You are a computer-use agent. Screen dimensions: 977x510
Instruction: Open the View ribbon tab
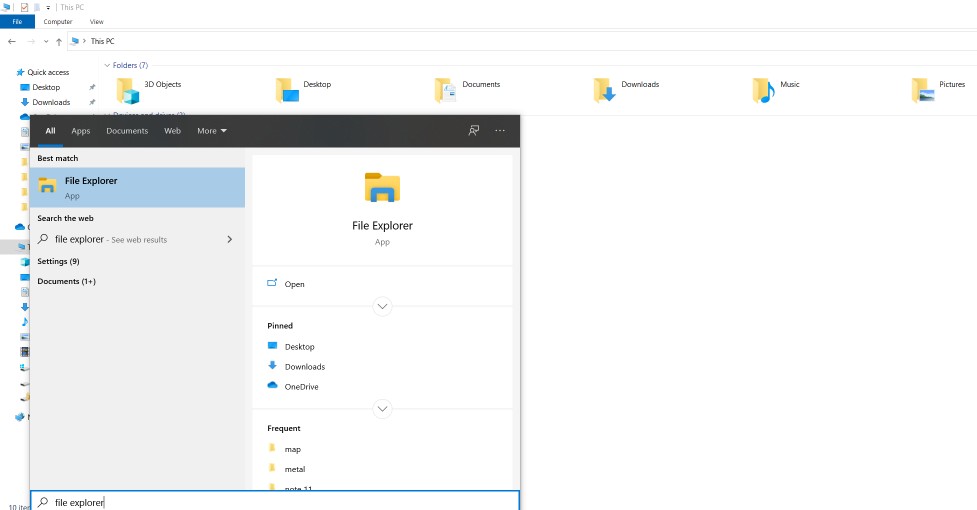97,22
